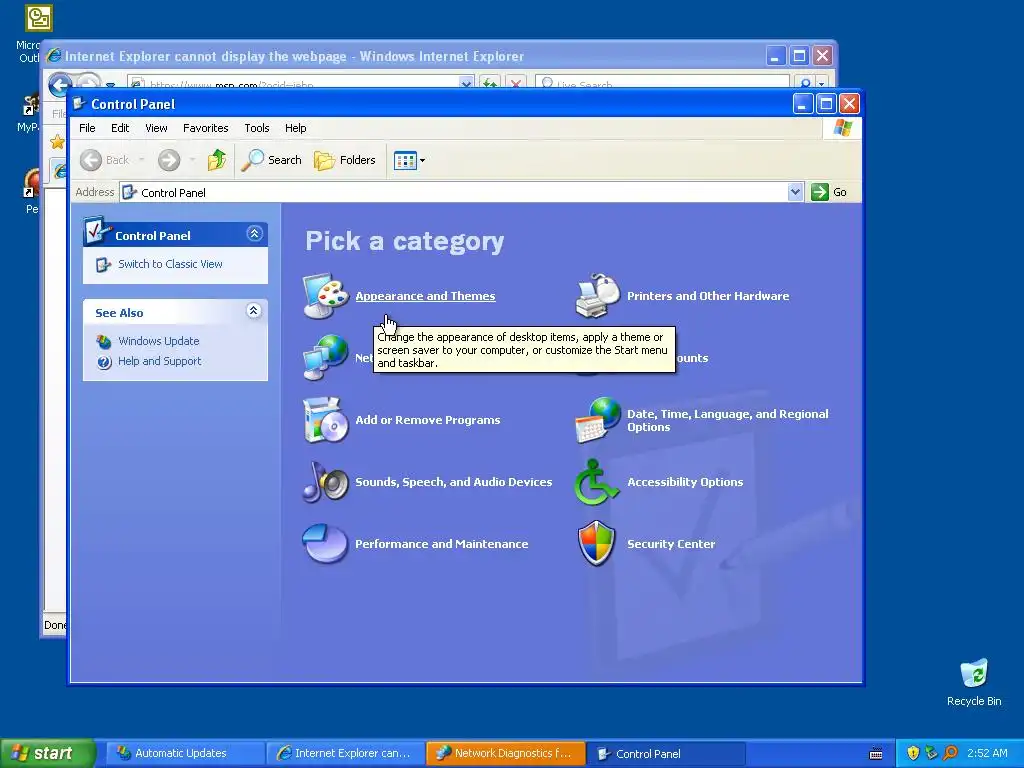The image size is (1024, 768).
Task: Click the Search magnifier toolbar button
Action: [x=272, y=160]
